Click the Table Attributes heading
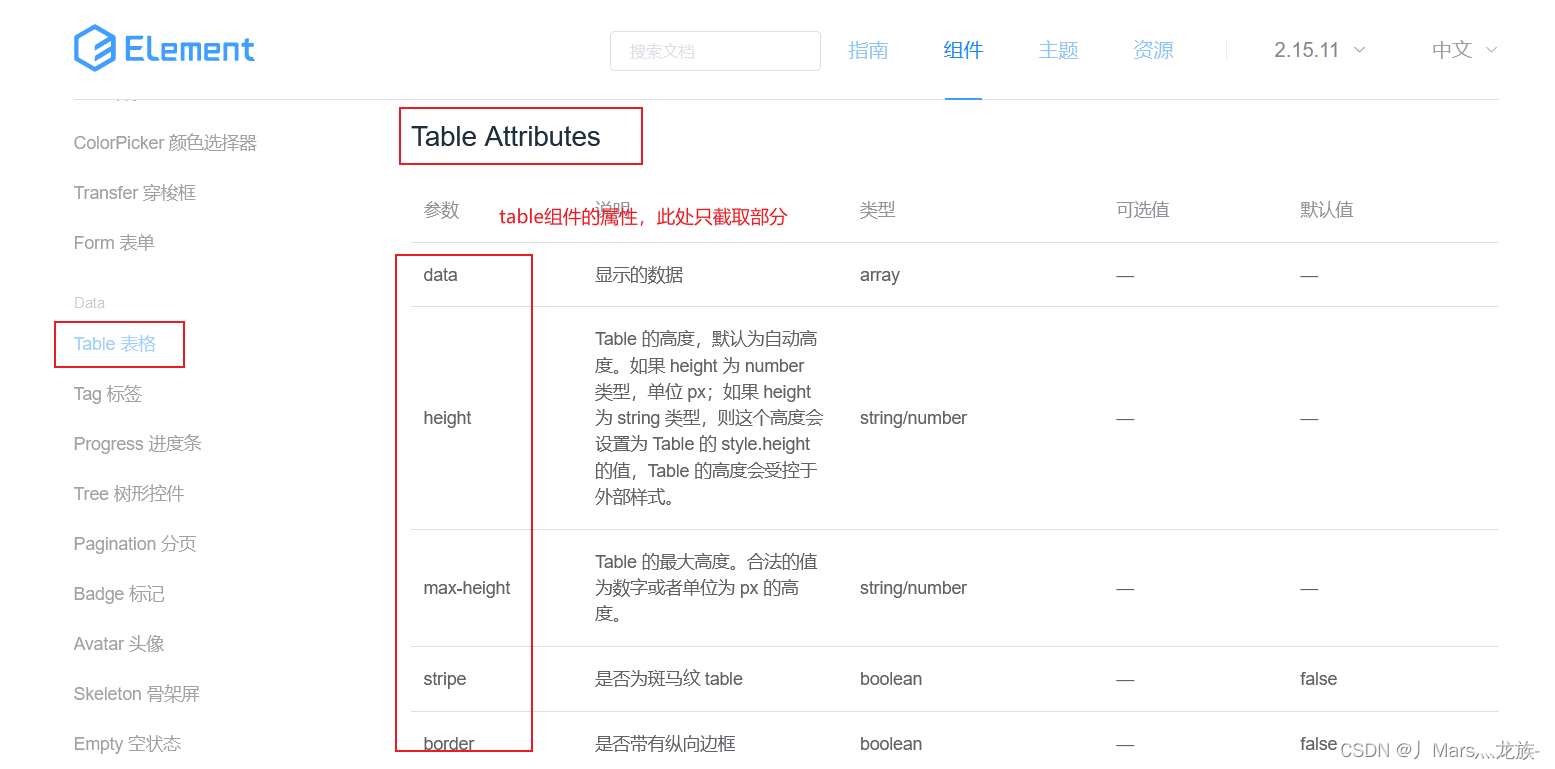The width and height of the screenshot is (1555, 769). click(506, 137)
